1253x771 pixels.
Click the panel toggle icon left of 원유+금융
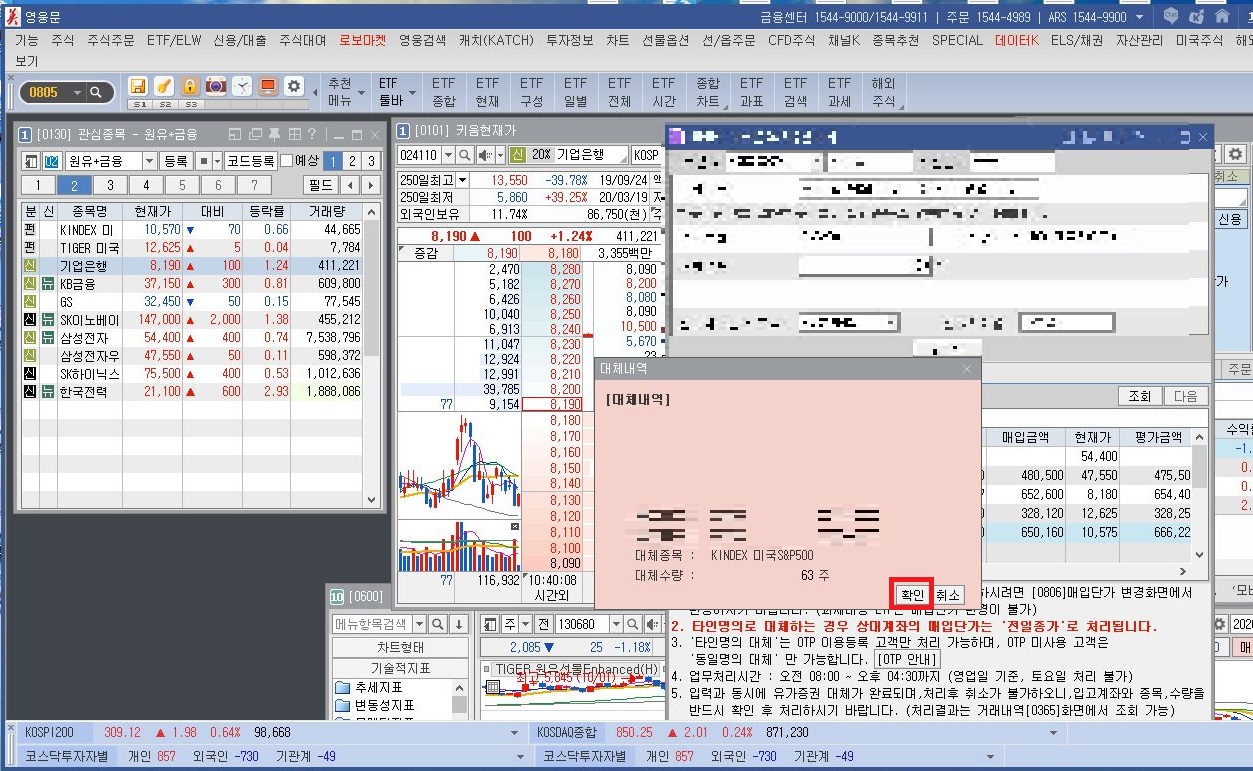click(x=31, y=161)
